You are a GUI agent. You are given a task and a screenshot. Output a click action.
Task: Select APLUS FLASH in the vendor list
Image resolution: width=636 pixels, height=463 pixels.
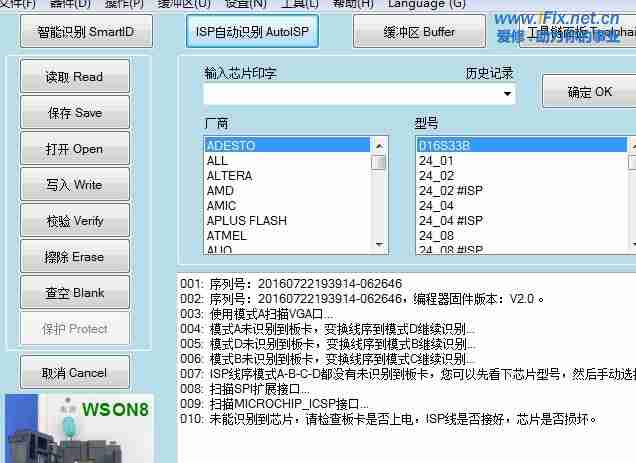tap(287, 221)
